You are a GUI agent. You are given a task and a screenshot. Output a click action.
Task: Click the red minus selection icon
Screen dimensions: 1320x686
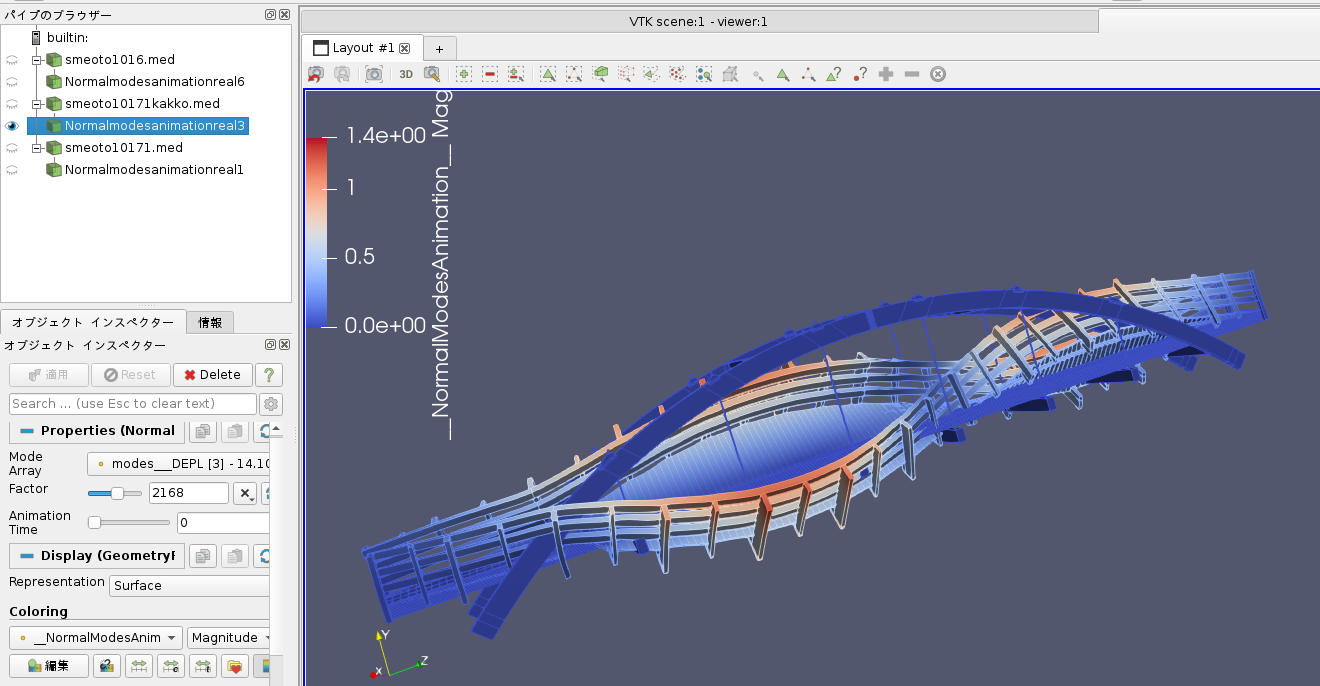490,74
